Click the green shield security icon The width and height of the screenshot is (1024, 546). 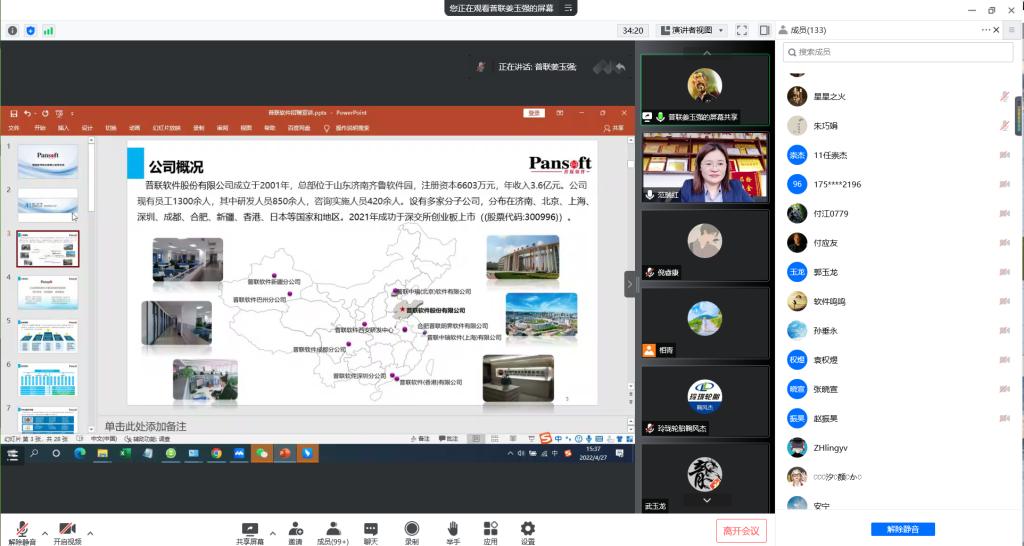[x=30, y=31]
